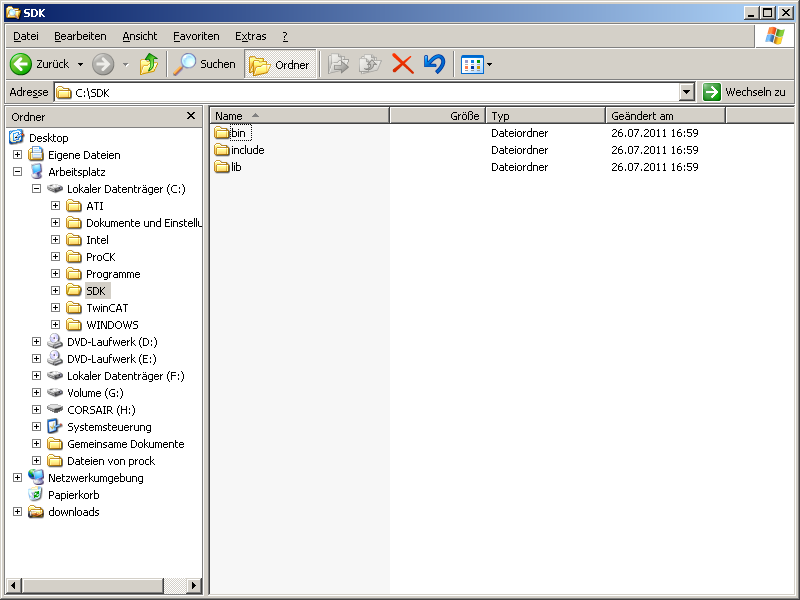Open the Zurück history dropdown arrow
800x600 pixels.
pyautogui.click(x=80, y=65)
